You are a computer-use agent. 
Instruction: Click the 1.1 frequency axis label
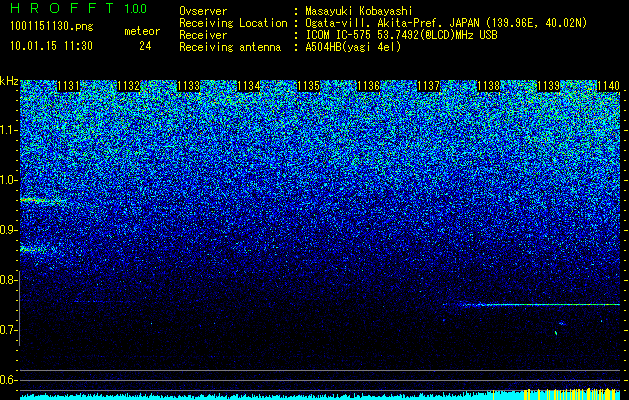click(9, 130)
